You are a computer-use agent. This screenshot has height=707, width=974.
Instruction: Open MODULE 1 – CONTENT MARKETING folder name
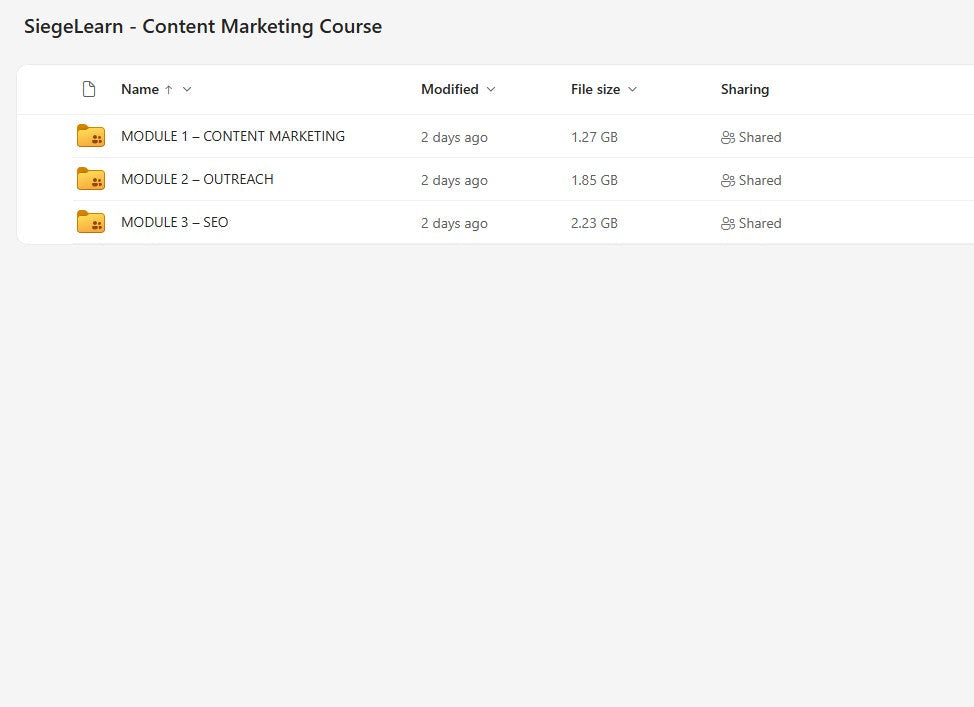click(233, 136)
